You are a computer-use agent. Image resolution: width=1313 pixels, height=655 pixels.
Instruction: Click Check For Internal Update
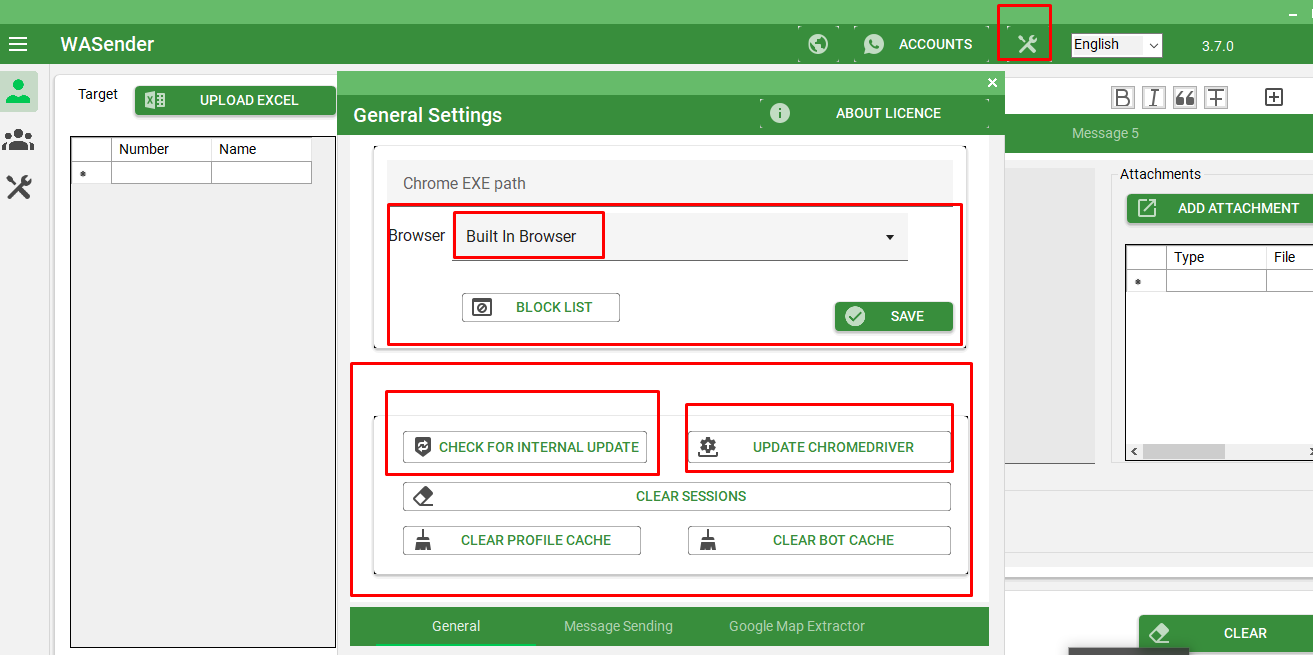pyautogui.click(x=525, y=447)
